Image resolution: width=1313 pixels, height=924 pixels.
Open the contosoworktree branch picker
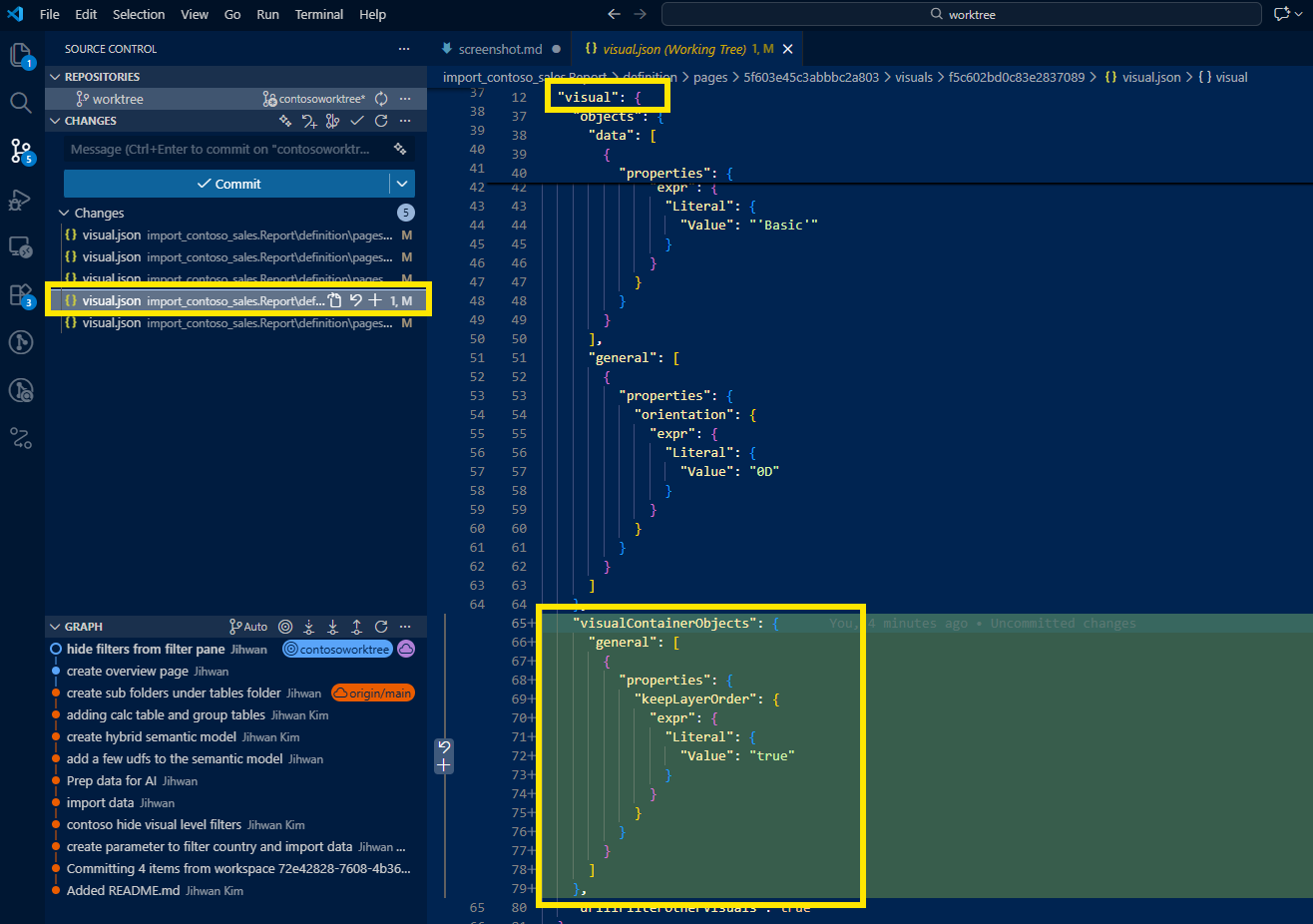tap(314, 99)
